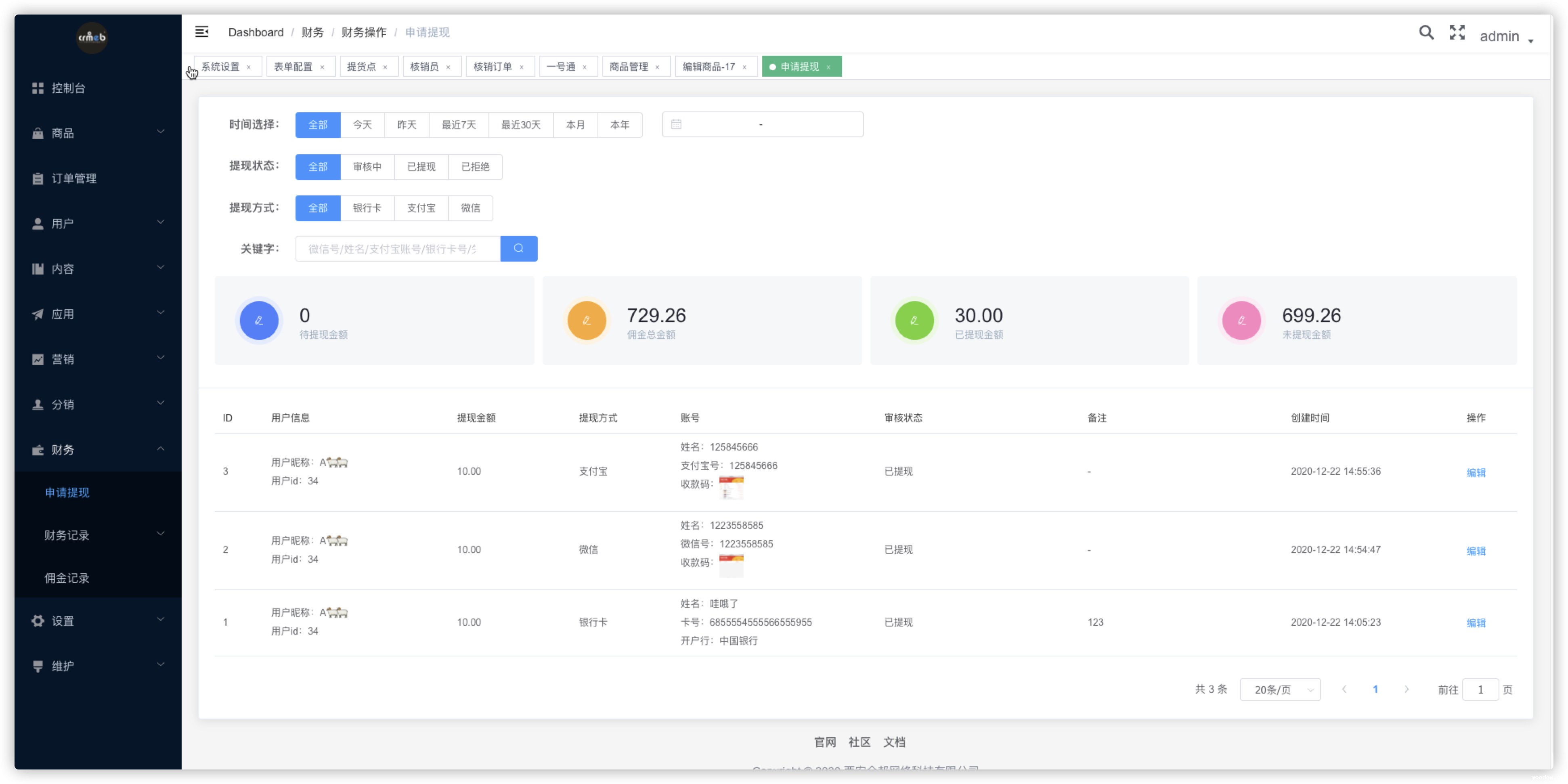Viewport: 1568px width, 784px height.
Task: Open the 20条/页 page size dropdown
Action: click(1280, 690)
